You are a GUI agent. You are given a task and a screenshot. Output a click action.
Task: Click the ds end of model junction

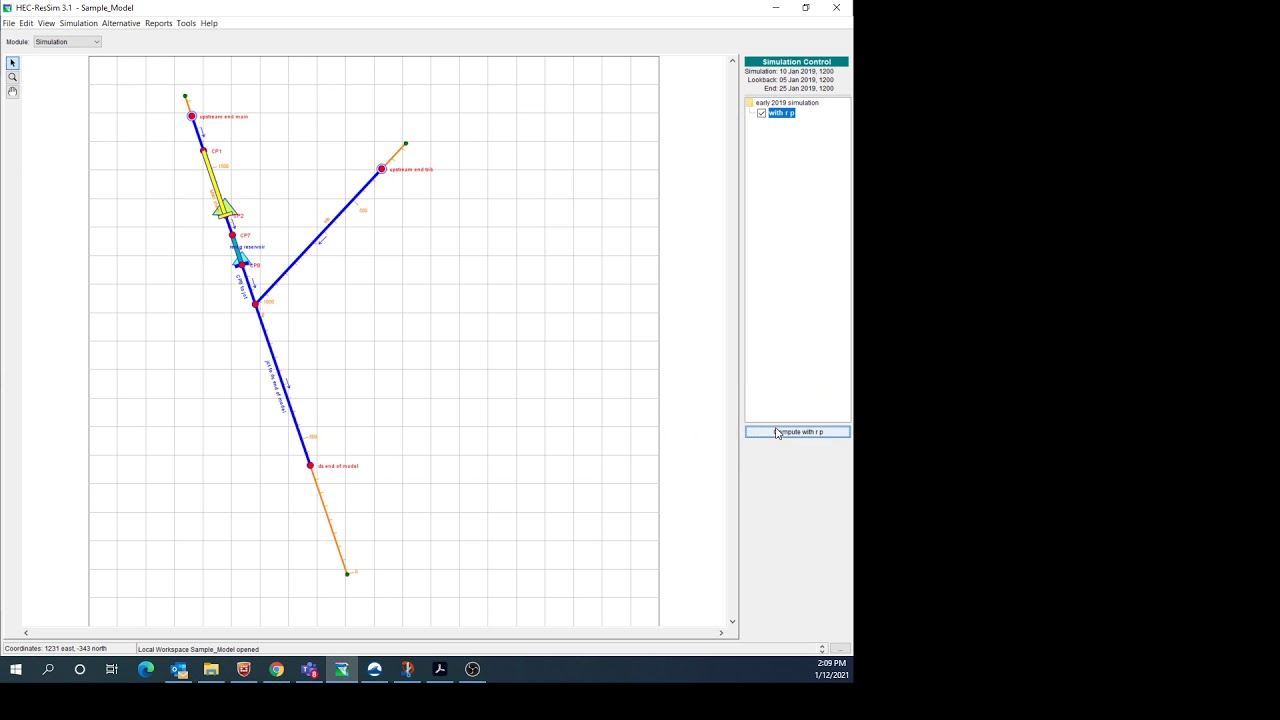[x=310, y=465]
